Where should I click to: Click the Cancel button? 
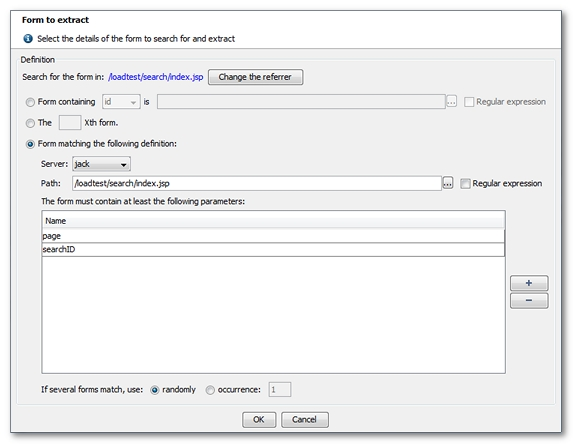[x=305, y=420]
